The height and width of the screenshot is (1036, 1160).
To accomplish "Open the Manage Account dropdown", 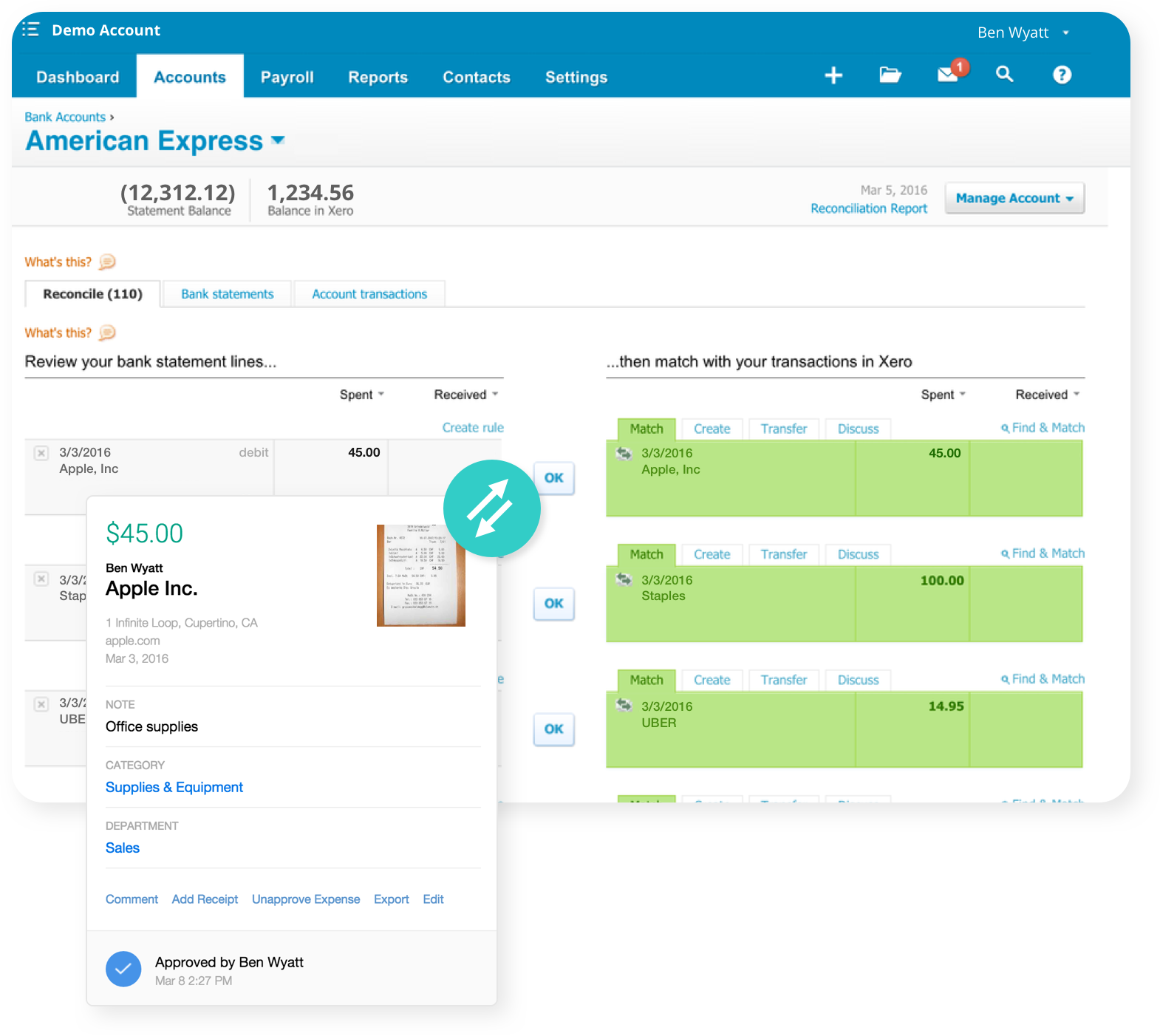I will pyautogui.click(x=1014, y=198).
